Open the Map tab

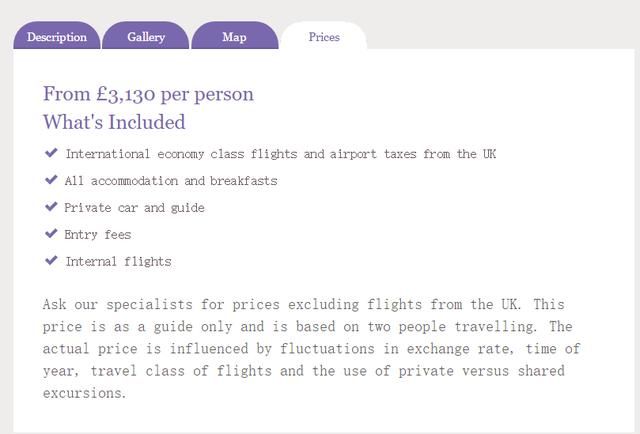coord(235,36)
